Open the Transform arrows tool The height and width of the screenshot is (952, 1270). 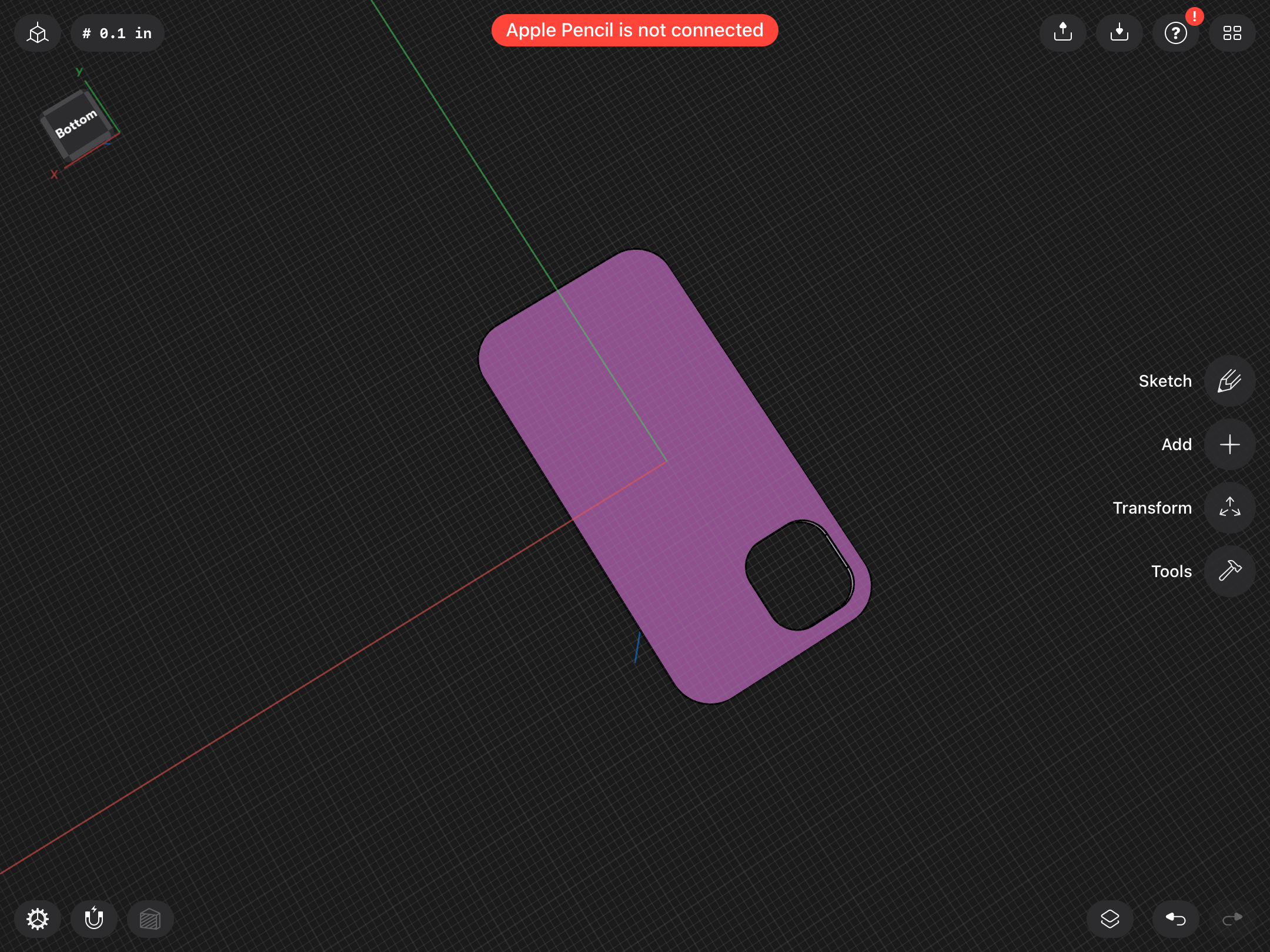click(x=1229, y=508)
